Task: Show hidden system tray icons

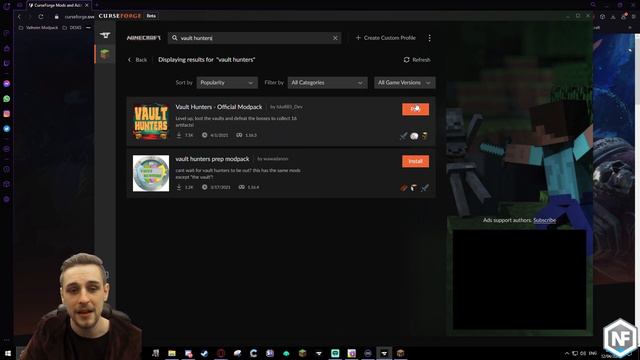Action: pos(567,353)
